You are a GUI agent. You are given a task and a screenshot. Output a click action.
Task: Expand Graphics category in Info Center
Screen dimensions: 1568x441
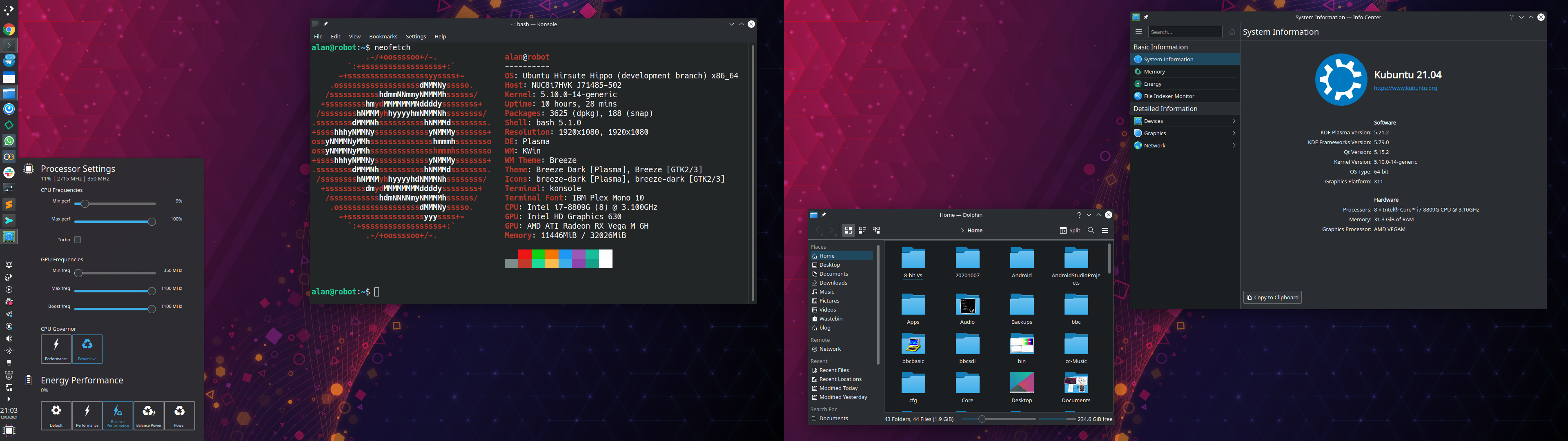tap(1185, 134)
